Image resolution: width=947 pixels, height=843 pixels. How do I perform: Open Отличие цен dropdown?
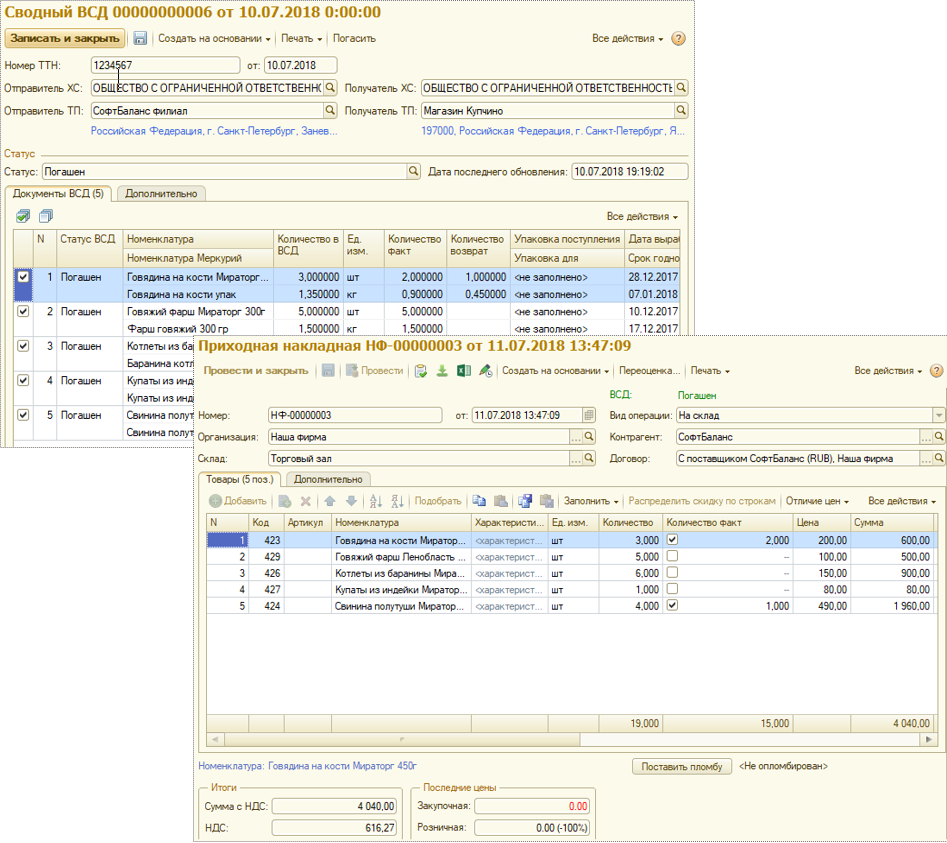pos(817,501)
